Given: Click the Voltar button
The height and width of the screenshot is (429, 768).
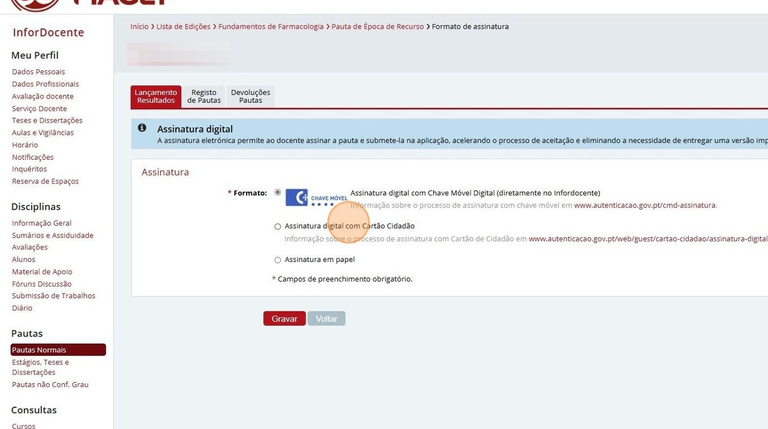Looking at the screenshot, I should coord(326,318).
